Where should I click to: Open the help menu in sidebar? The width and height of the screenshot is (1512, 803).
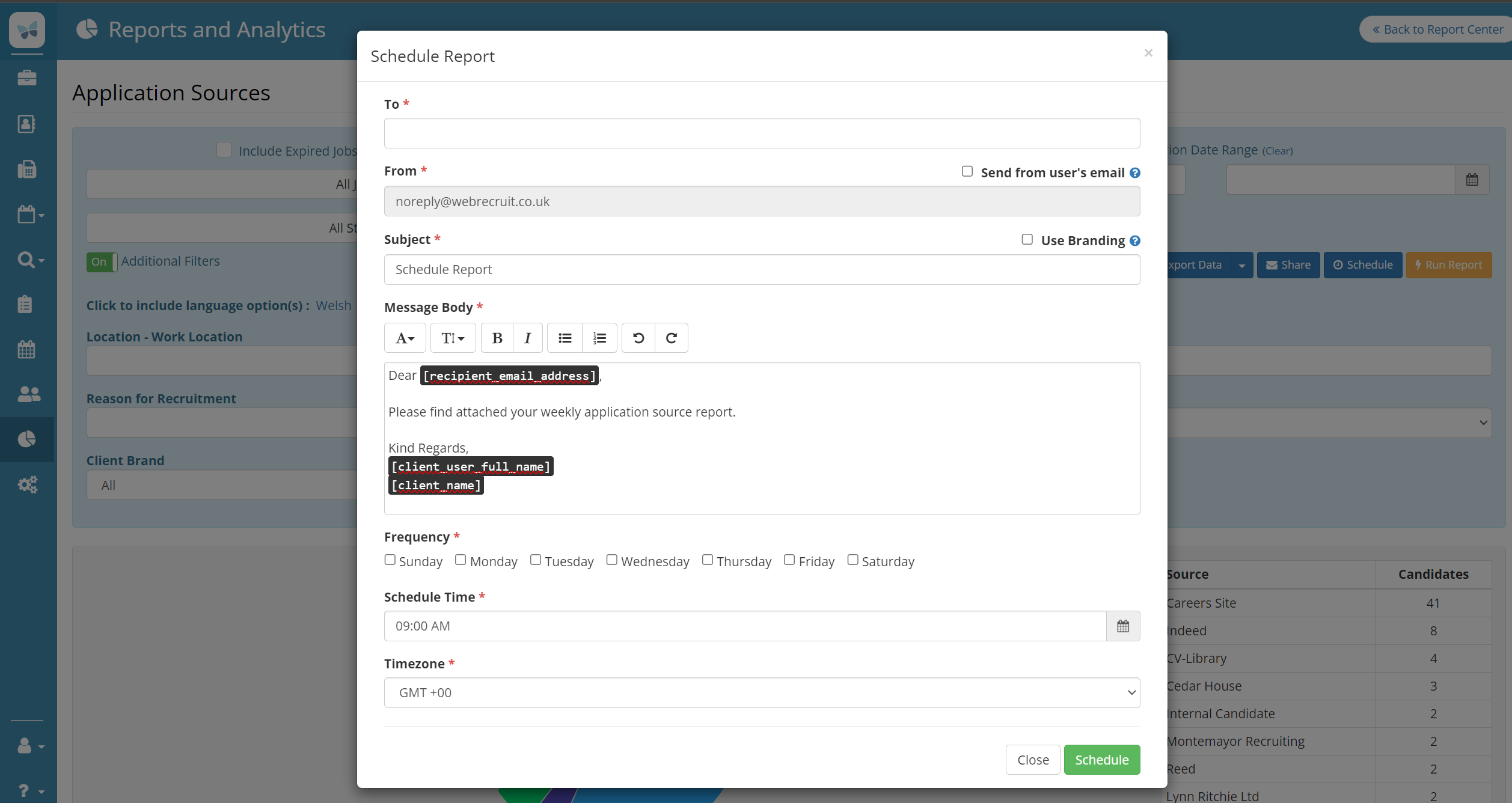29,790
